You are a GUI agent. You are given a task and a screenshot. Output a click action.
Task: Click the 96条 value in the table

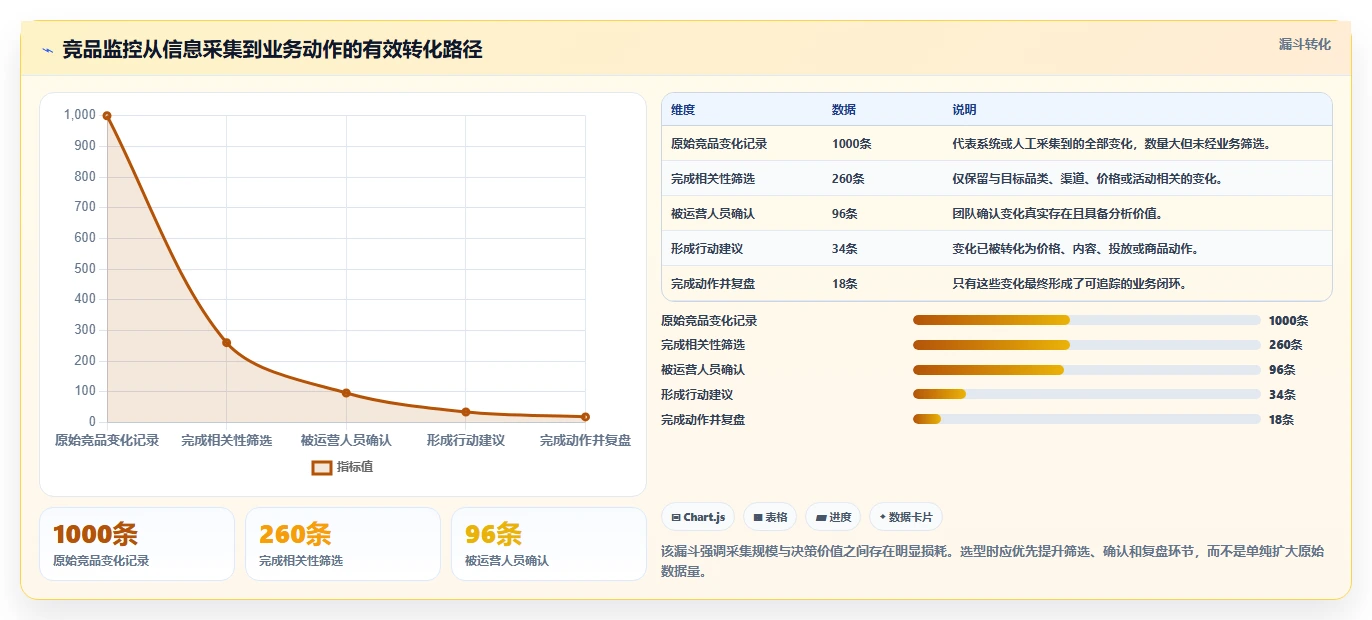pos(845,214)
